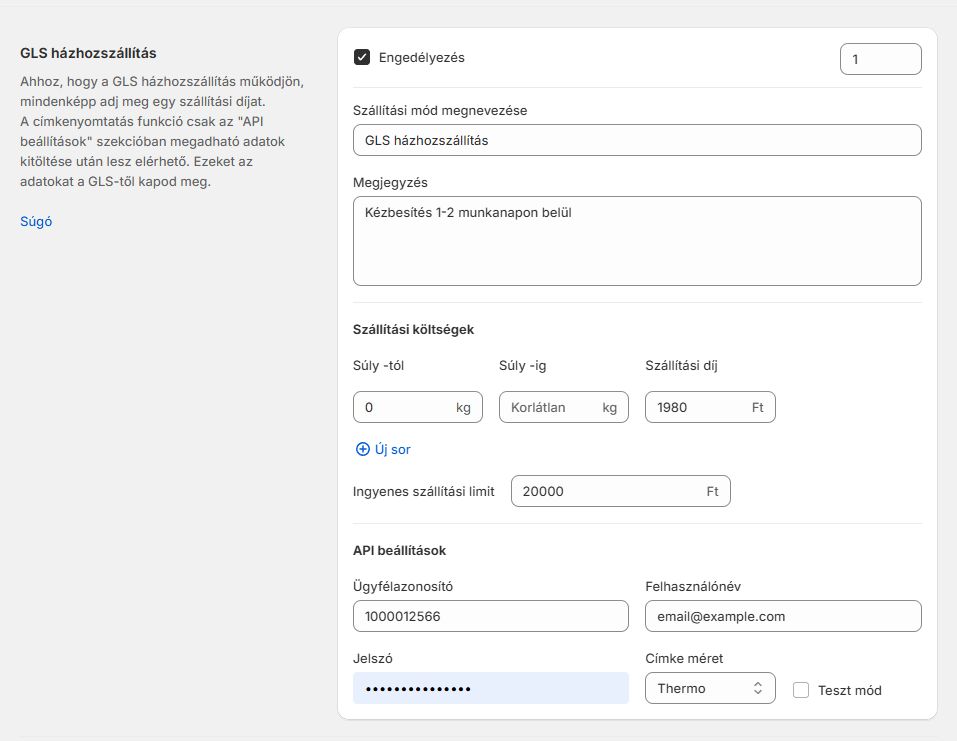The image size is (957, 741).
Task: Open the Súgó help link
Action: [x=36, y=221]
